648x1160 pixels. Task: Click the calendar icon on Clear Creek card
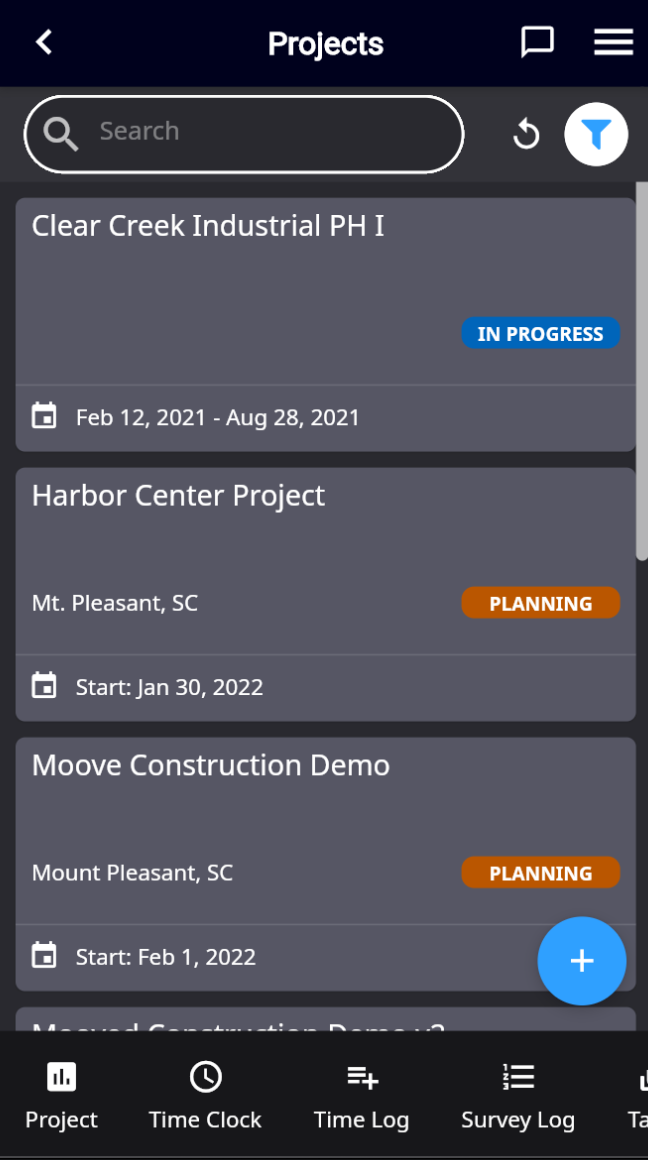point(44,417)
